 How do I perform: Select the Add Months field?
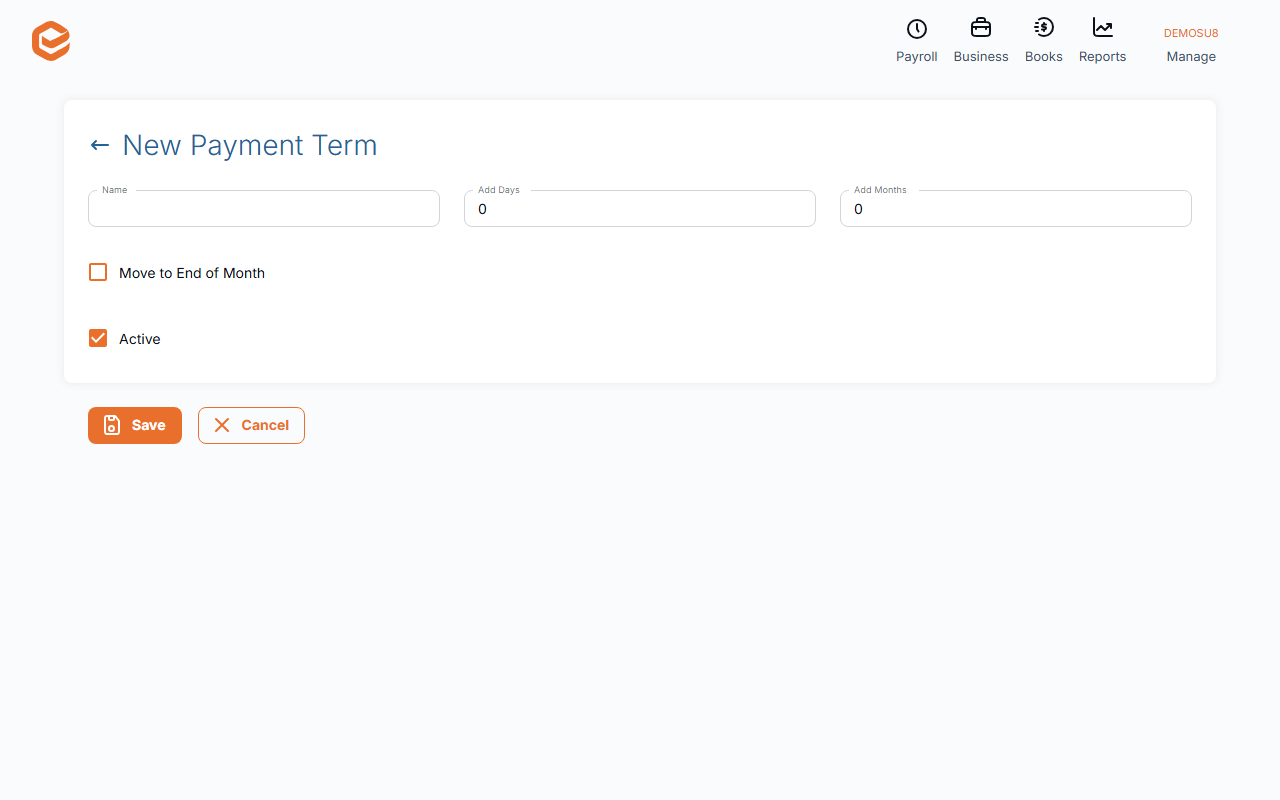[1016, 209]
